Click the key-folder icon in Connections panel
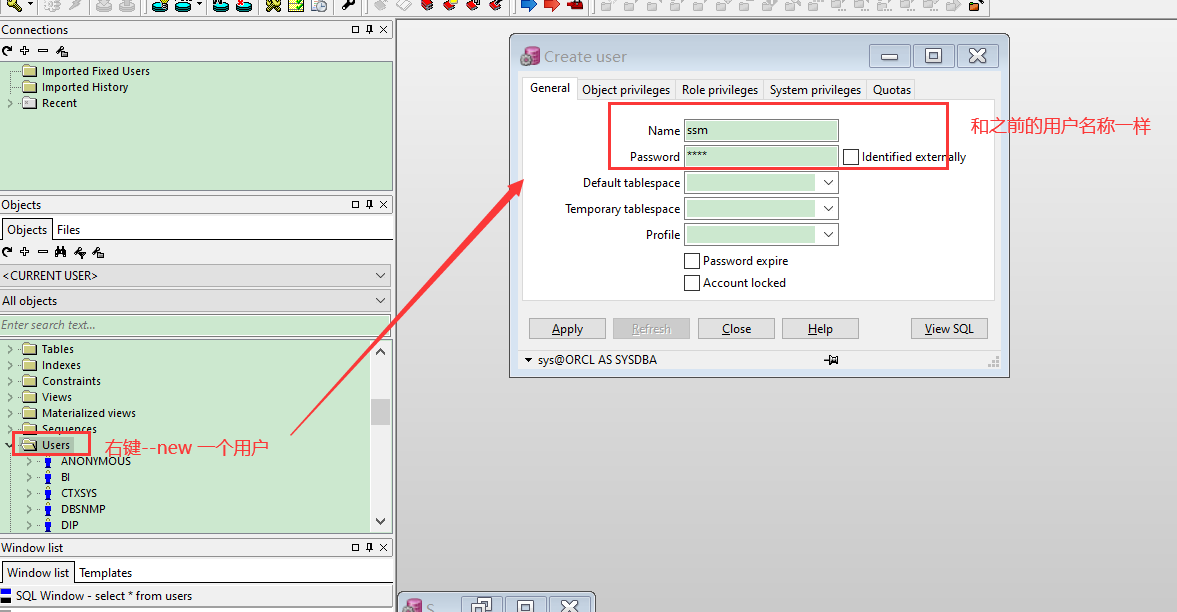 coord(62,50)
